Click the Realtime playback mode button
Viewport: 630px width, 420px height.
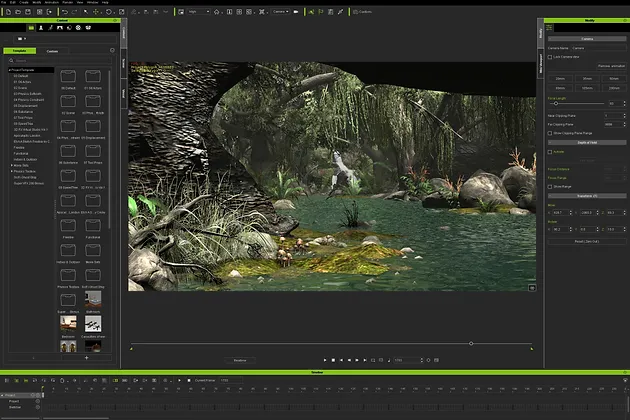(x=240, y=361)
